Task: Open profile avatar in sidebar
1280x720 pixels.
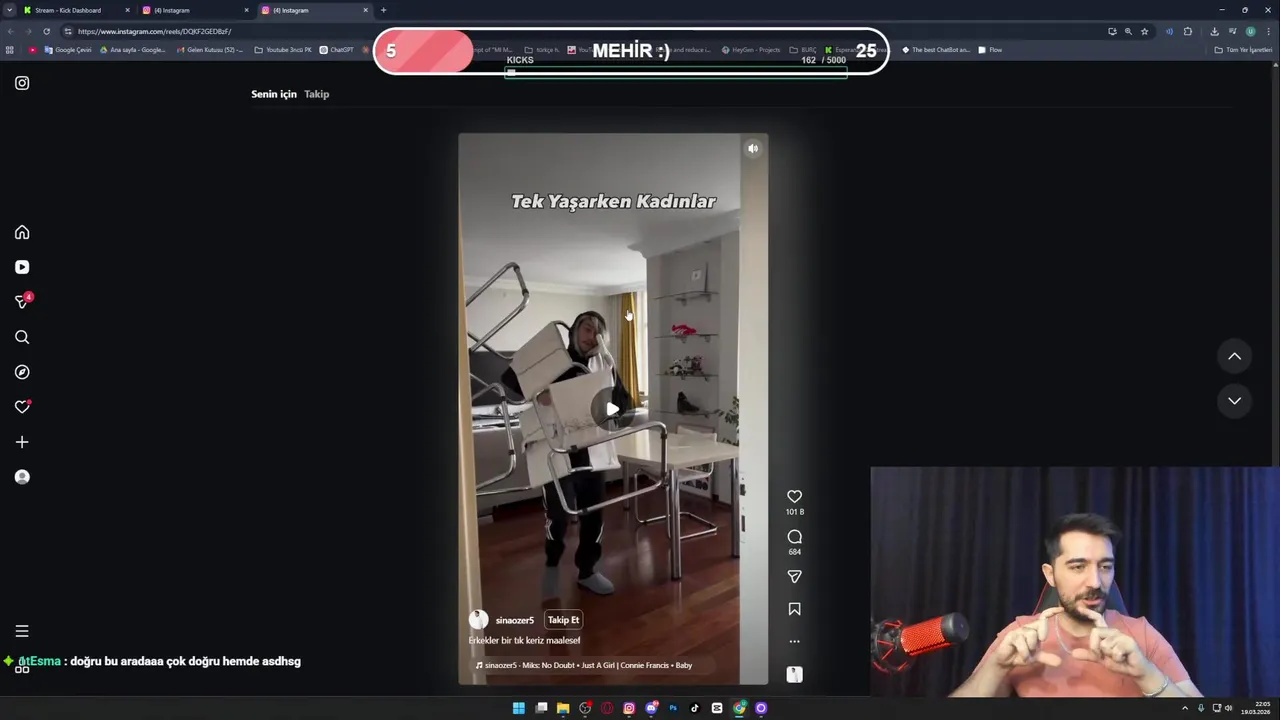Action: pos(22,477)
